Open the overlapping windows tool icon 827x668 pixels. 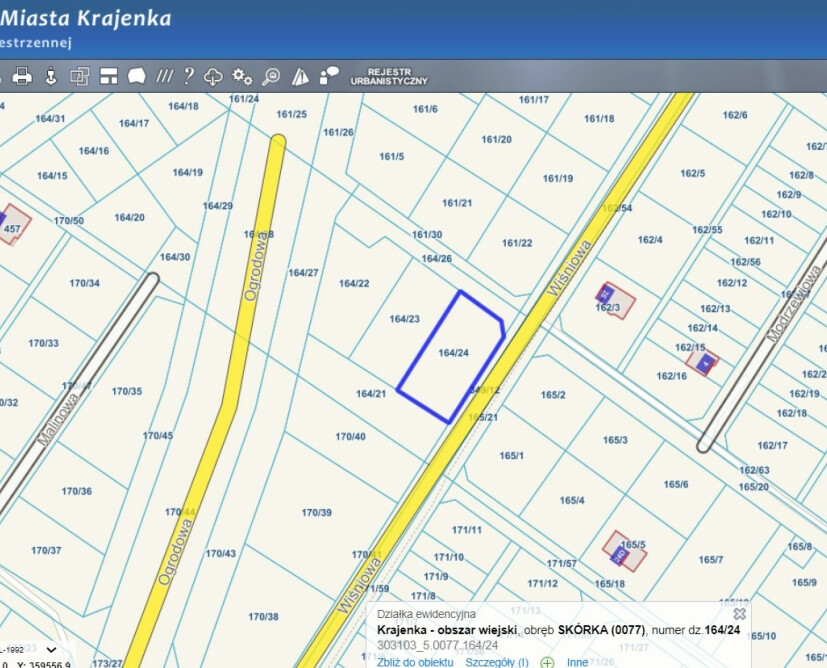[79, 76]
